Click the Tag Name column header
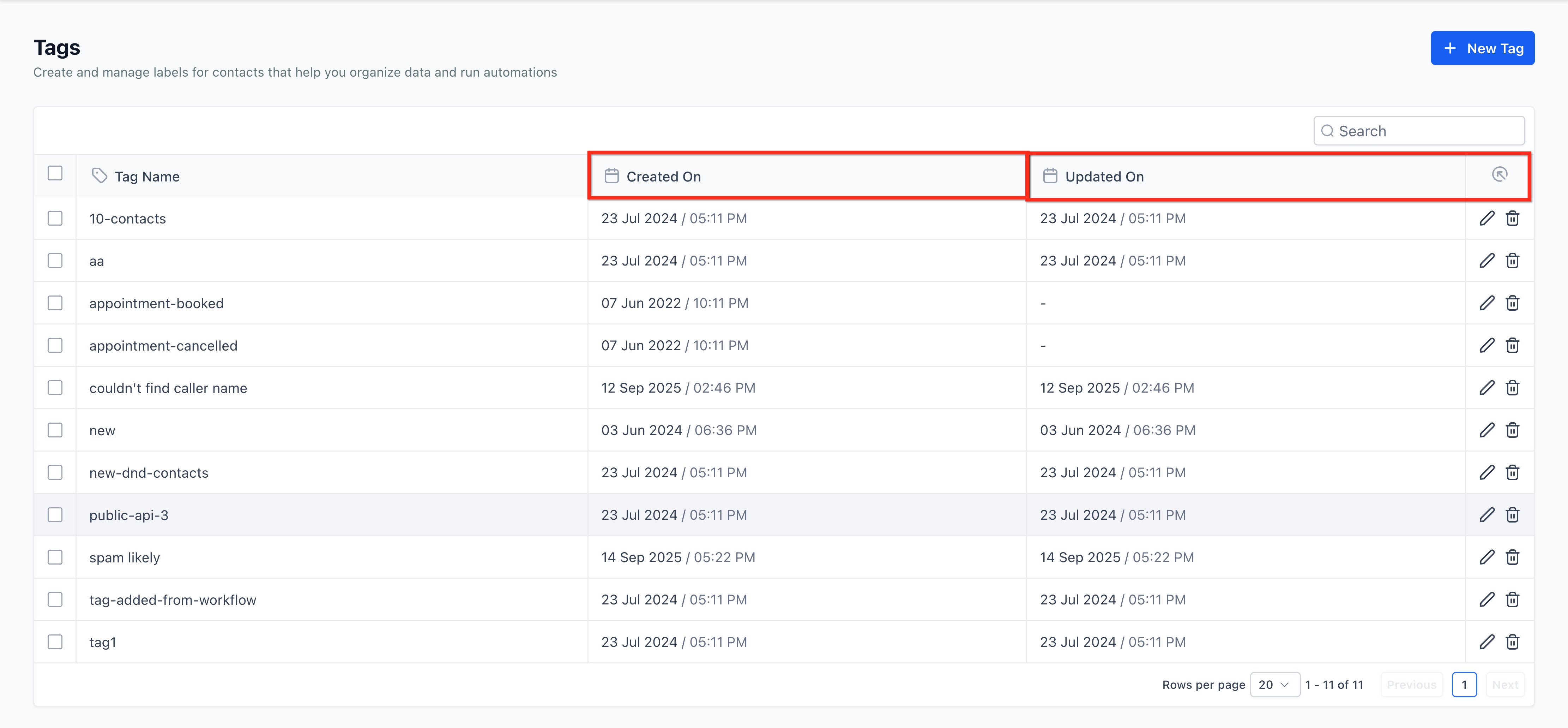This screenshot has height=728, width=1568. (147, 177)
